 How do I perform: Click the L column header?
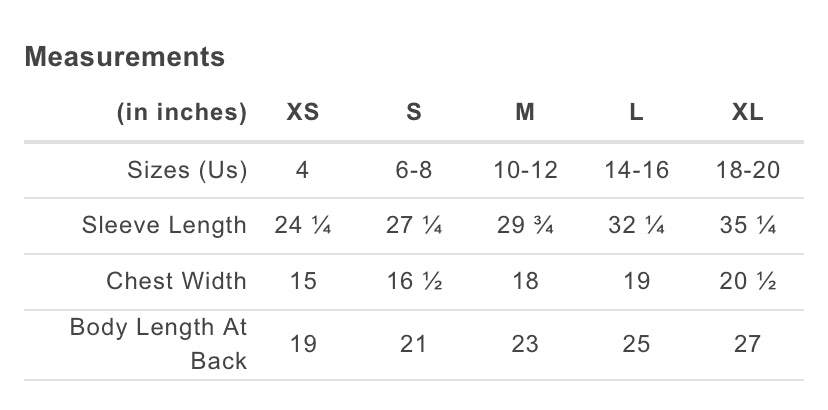coord(636,113)
